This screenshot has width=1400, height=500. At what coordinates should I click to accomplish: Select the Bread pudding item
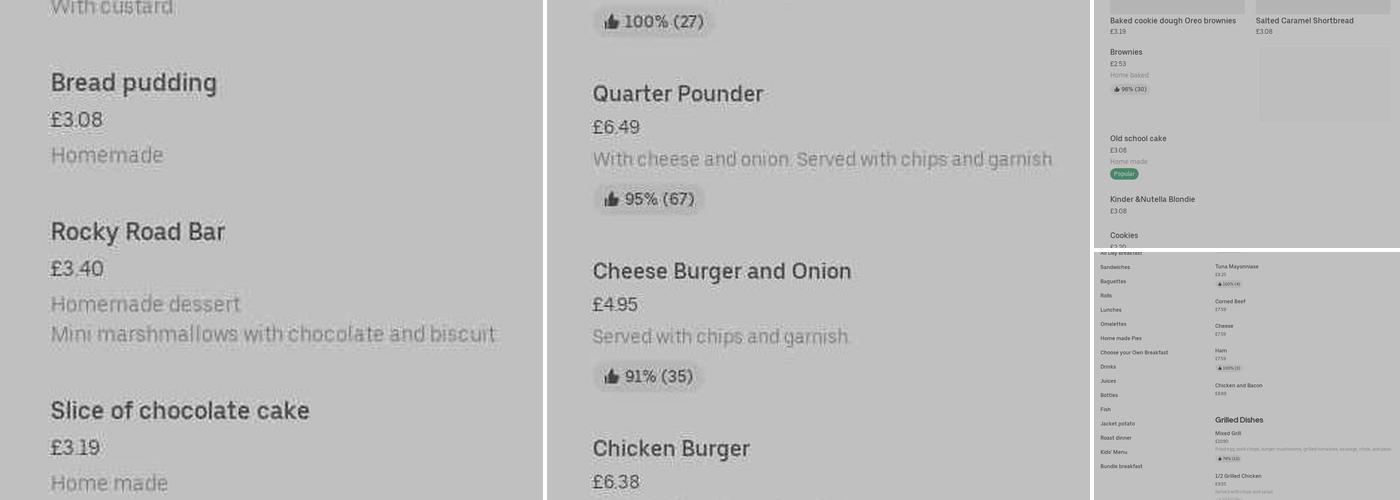click(134, 83)
